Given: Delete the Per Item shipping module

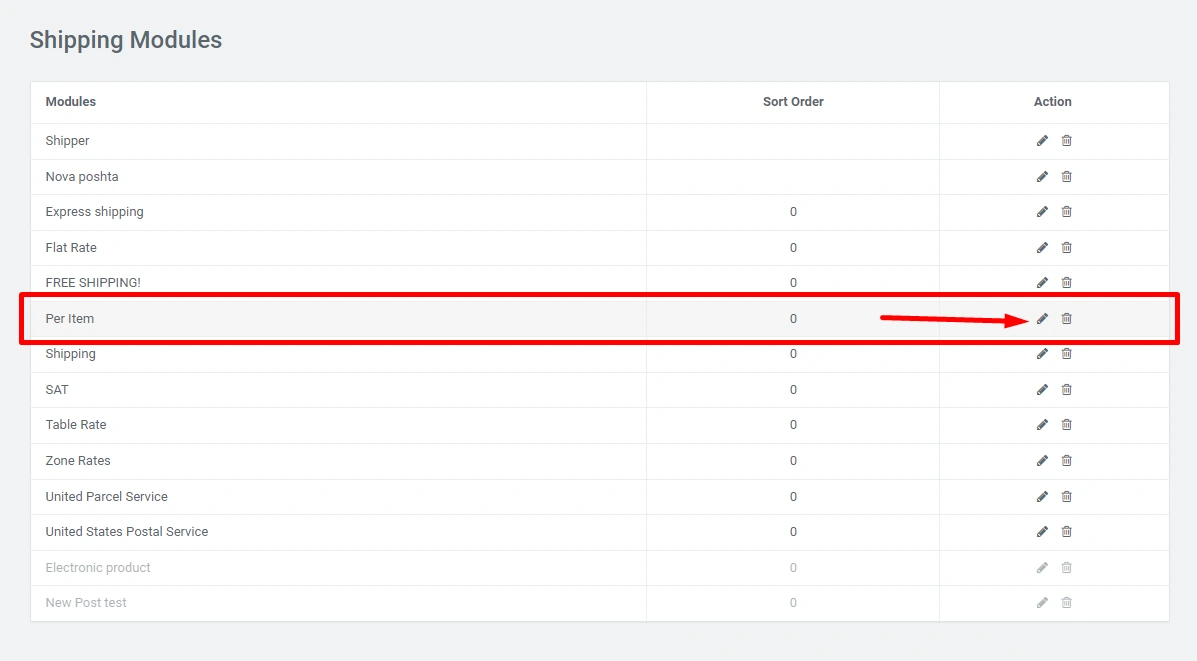Looking at the screenshot, I should click(1066, 319).
